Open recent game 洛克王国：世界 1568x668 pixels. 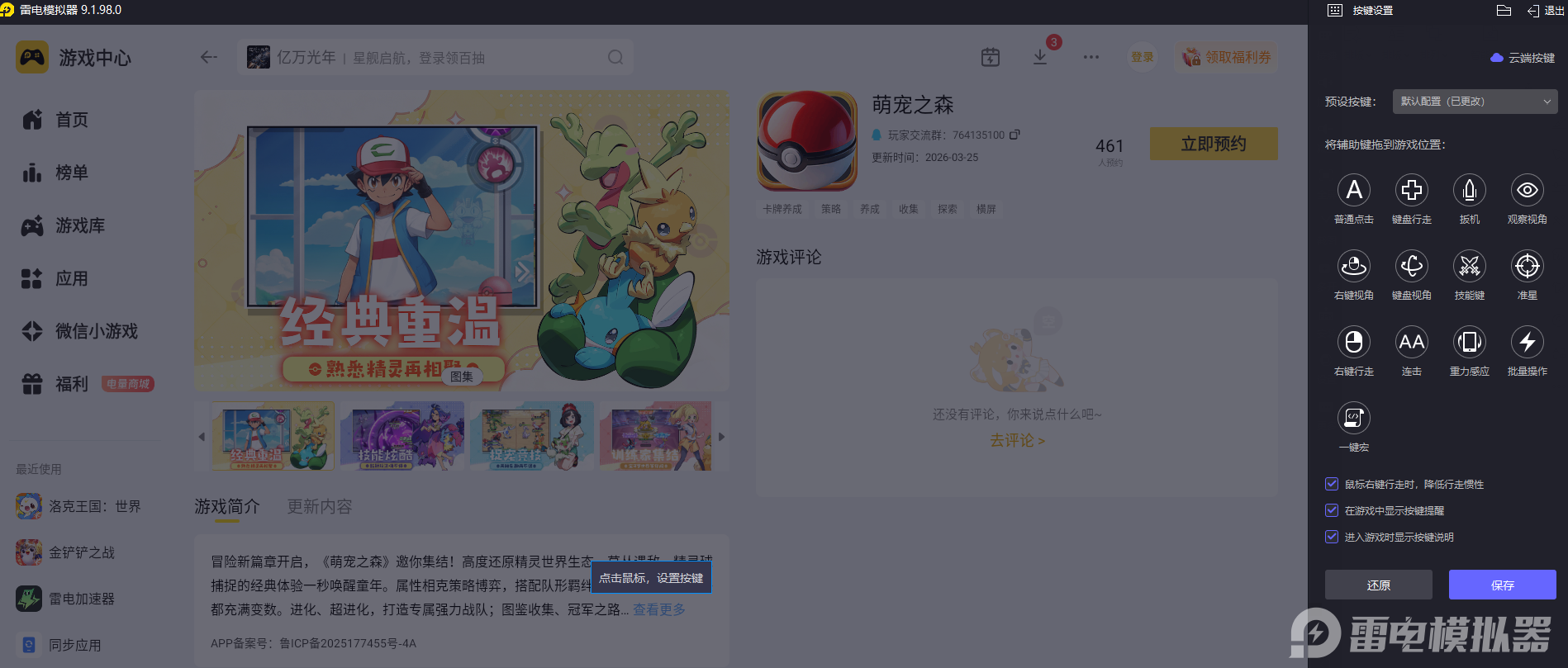(78, 506)
